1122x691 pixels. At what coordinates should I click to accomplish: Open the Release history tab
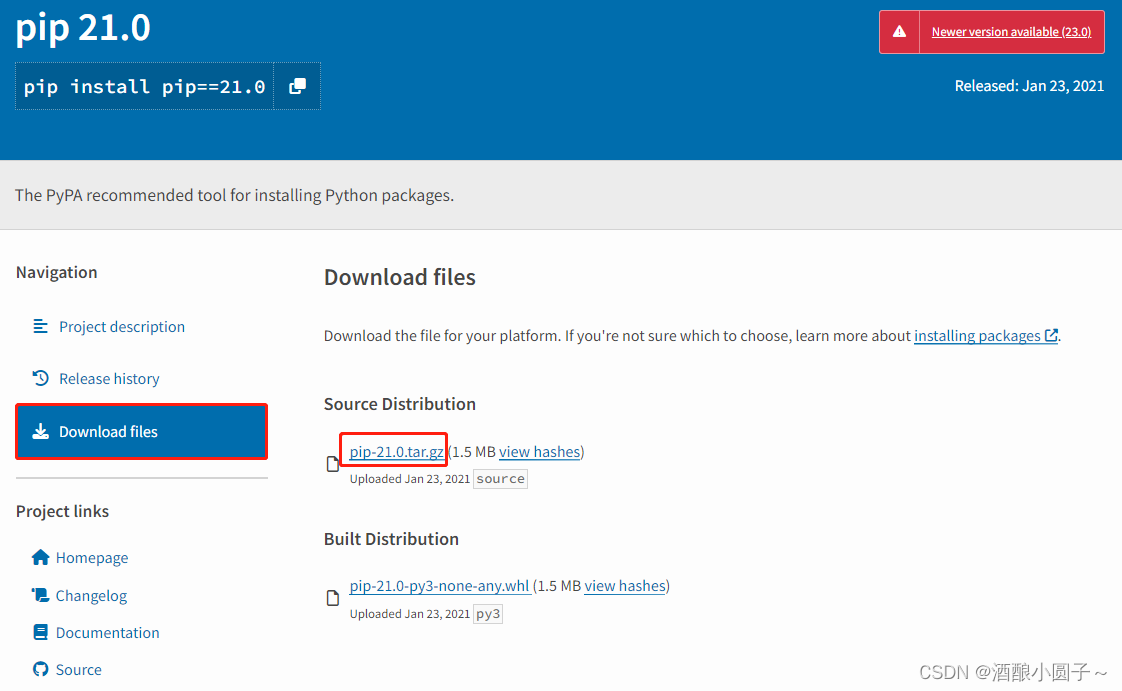click(x=109, y=378)
